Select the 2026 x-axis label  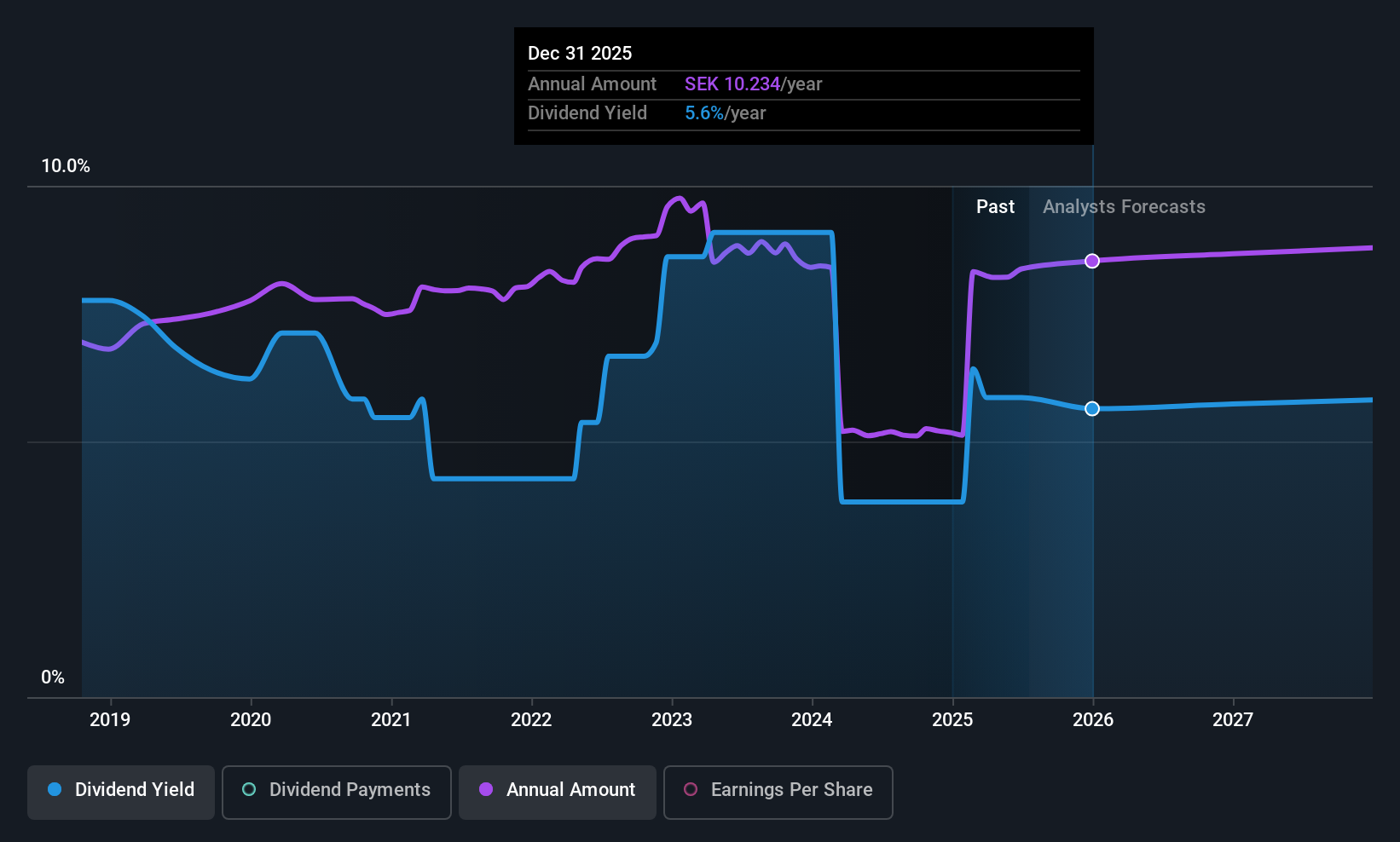tap(1093, 720)
